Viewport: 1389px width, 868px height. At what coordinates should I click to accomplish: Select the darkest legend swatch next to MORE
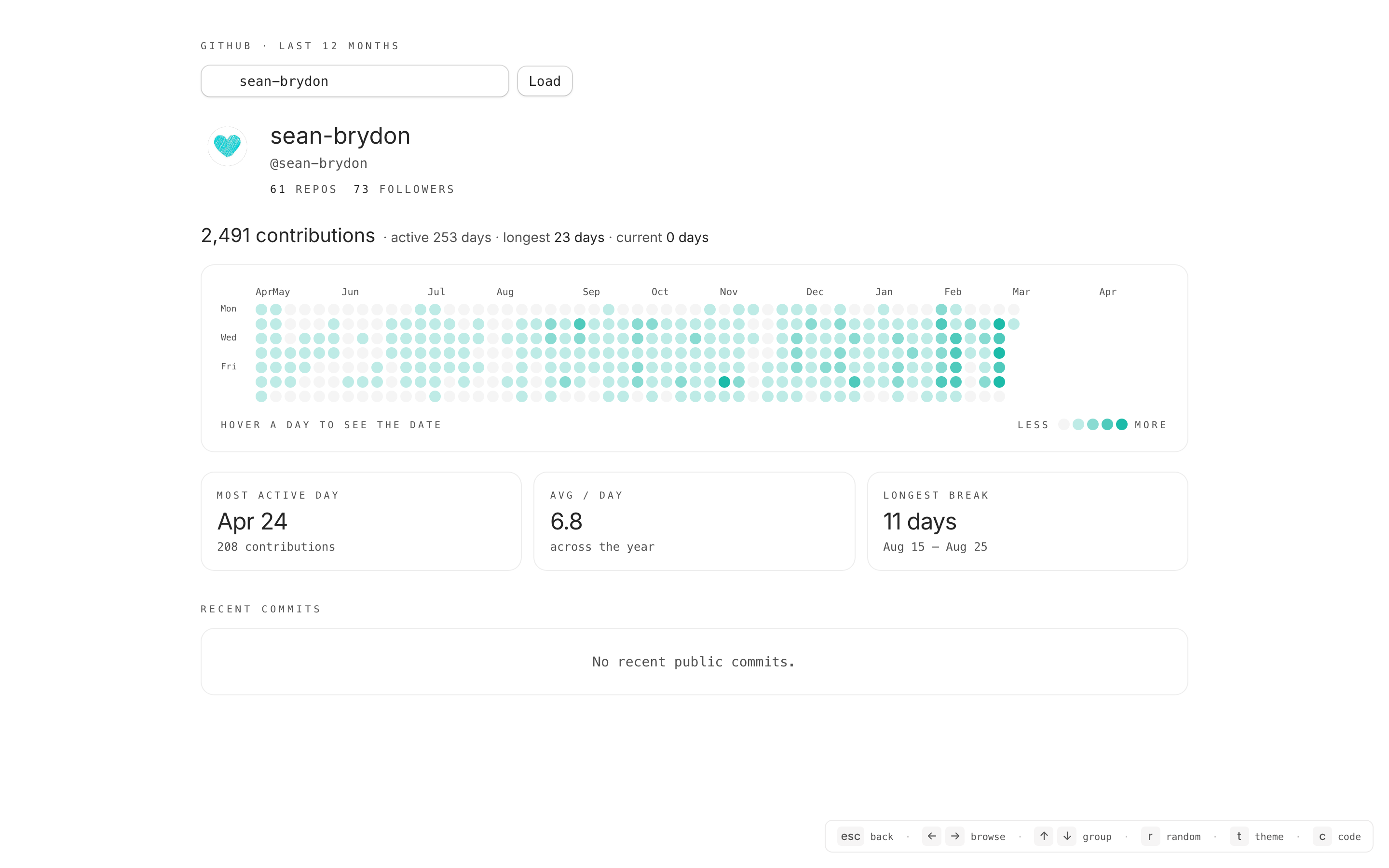(1121, 424)
